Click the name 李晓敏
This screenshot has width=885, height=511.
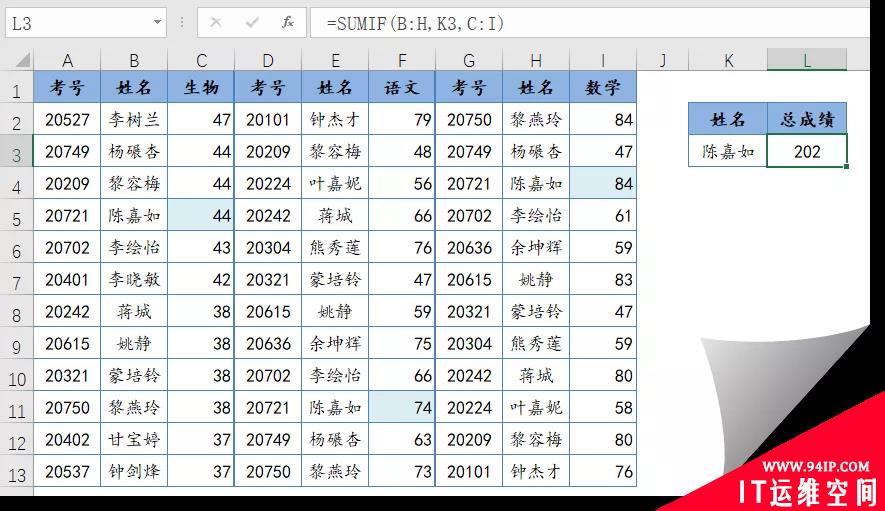(x=134, y=279)
